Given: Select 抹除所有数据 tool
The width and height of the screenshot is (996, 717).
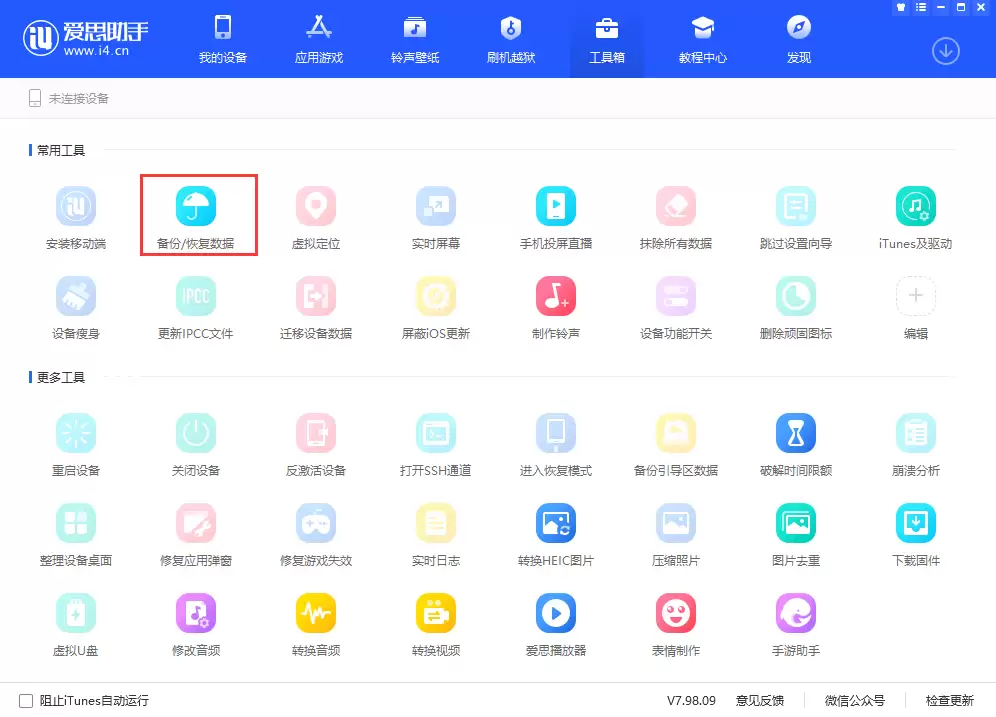Looking at the screenshot, I should pyautogui.click(x=676, y=217).
